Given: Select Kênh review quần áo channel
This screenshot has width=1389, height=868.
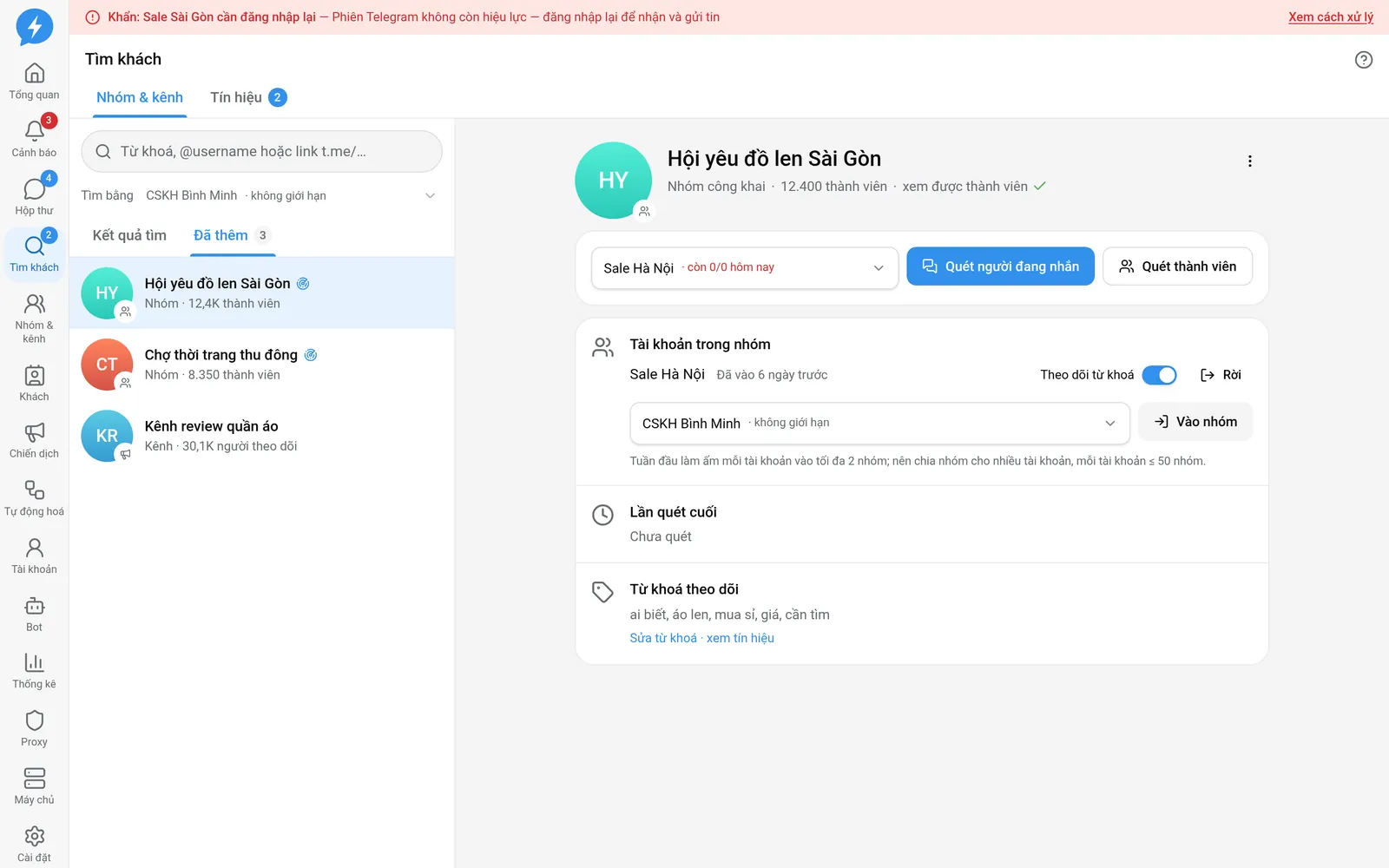Looking at the screenshot, I should [x=261, y=436].
